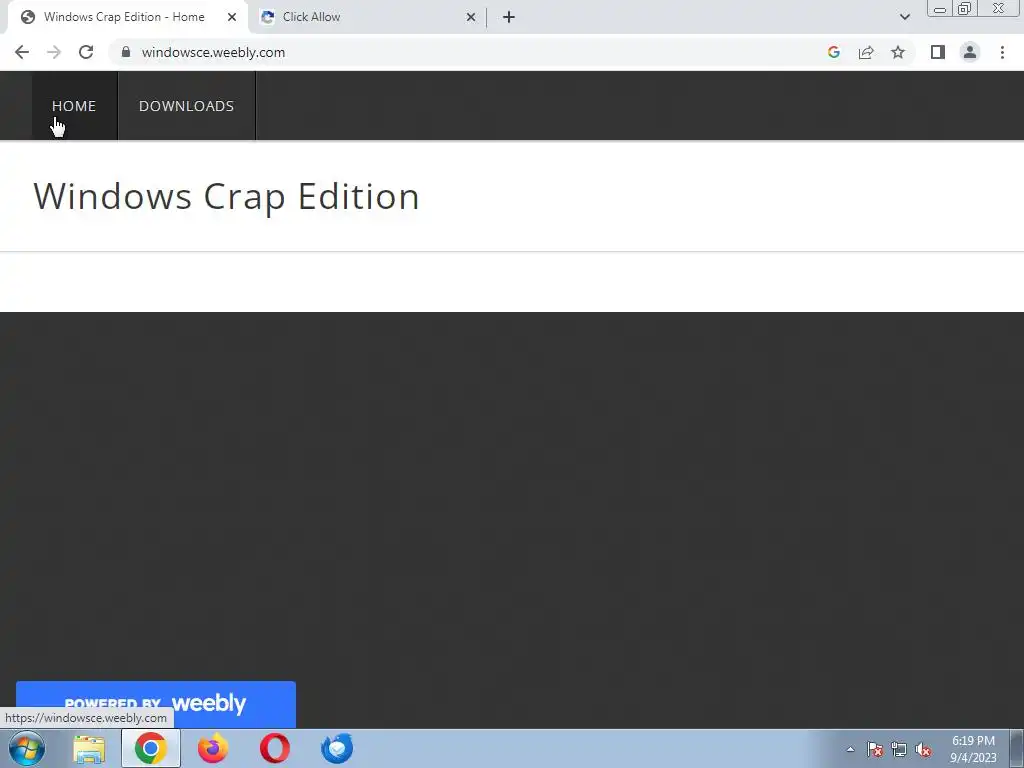Launch Firefox from the taskbar
Screen dimensions: 1024x768
pyautogui.click(x=213, y=748)
